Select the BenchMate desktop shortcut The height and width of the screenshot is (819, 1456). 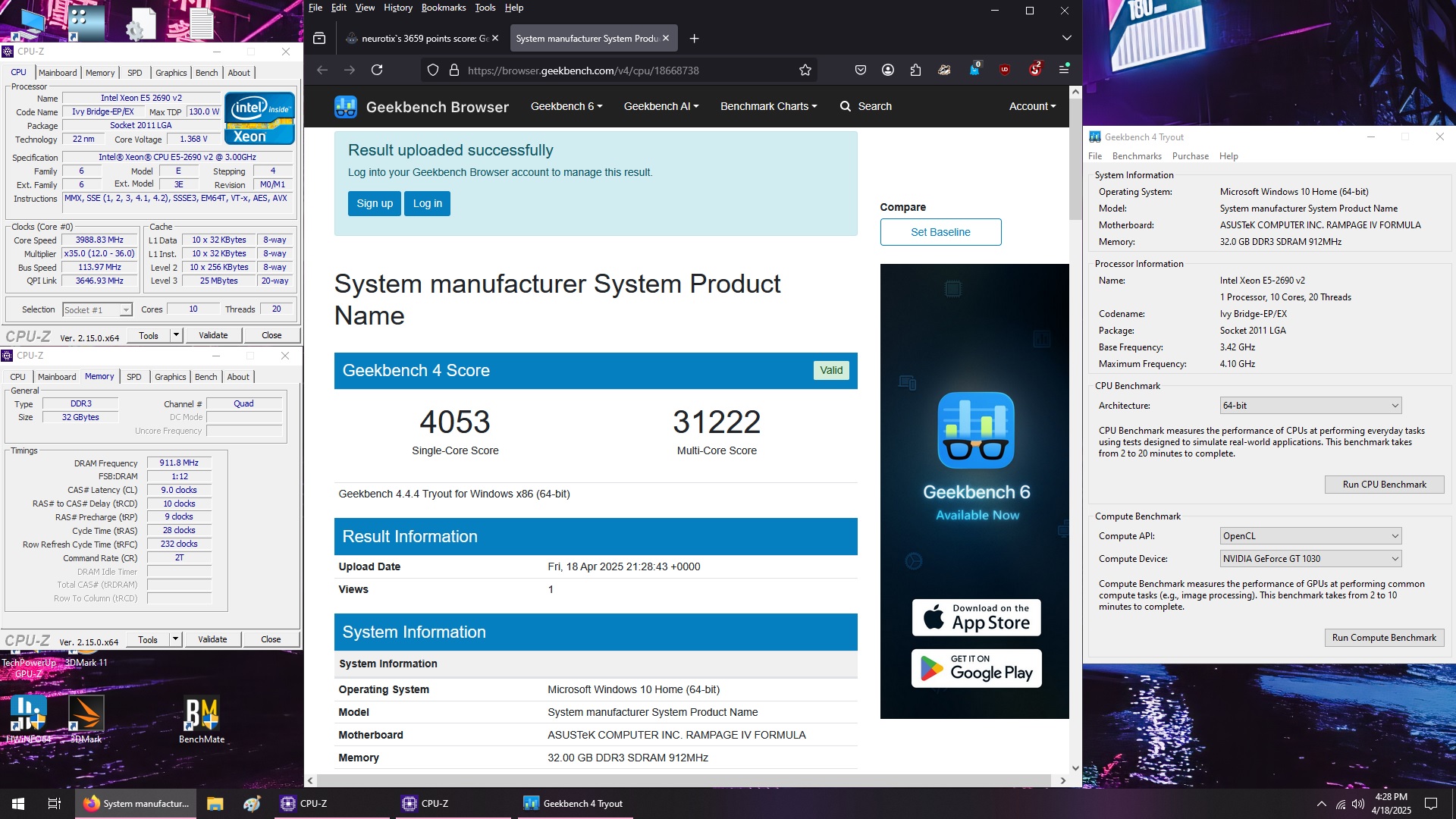[x=202, y=720]
